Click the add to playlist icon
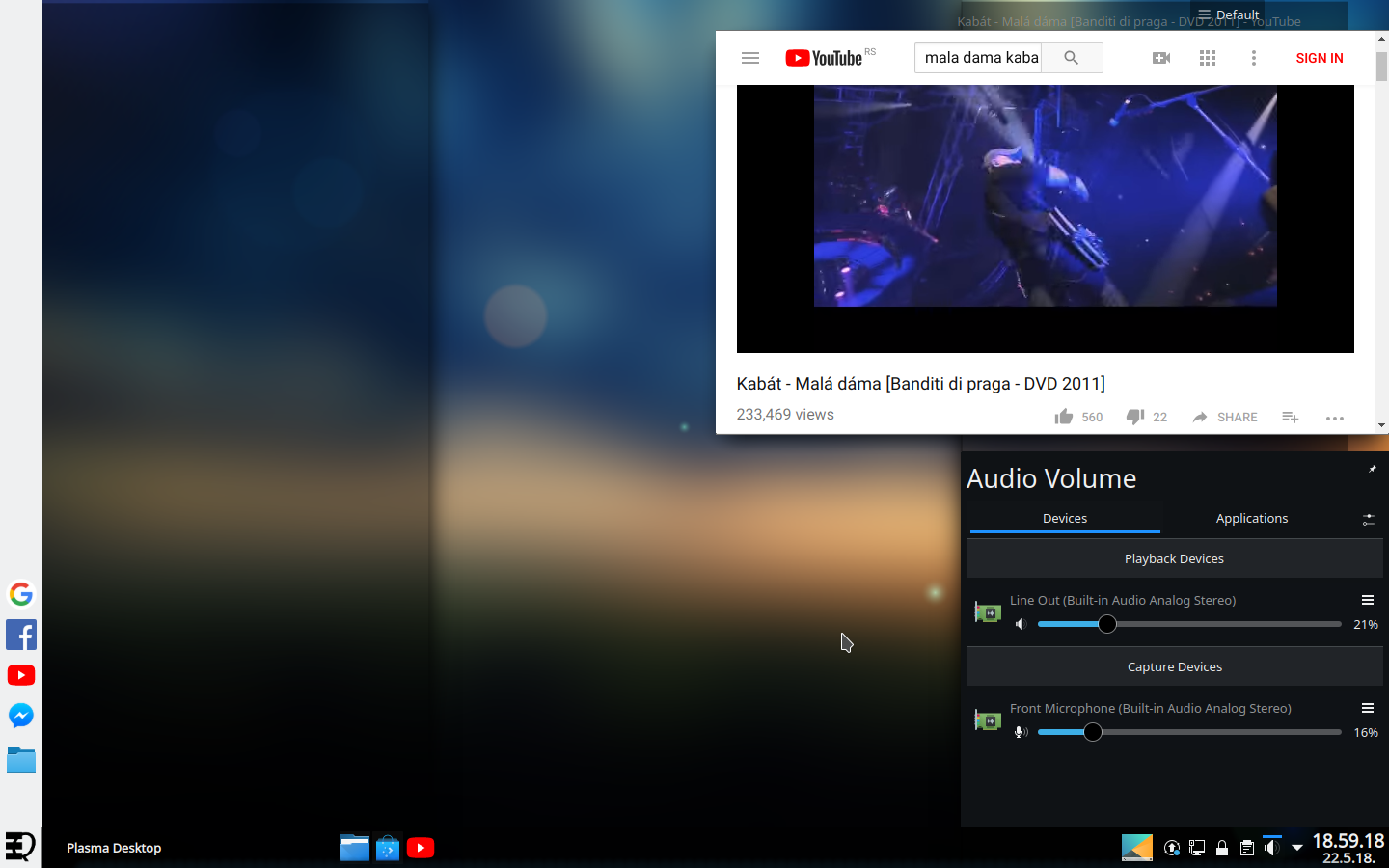Viewport: 1389px width, 868px height. point(1291,417)
